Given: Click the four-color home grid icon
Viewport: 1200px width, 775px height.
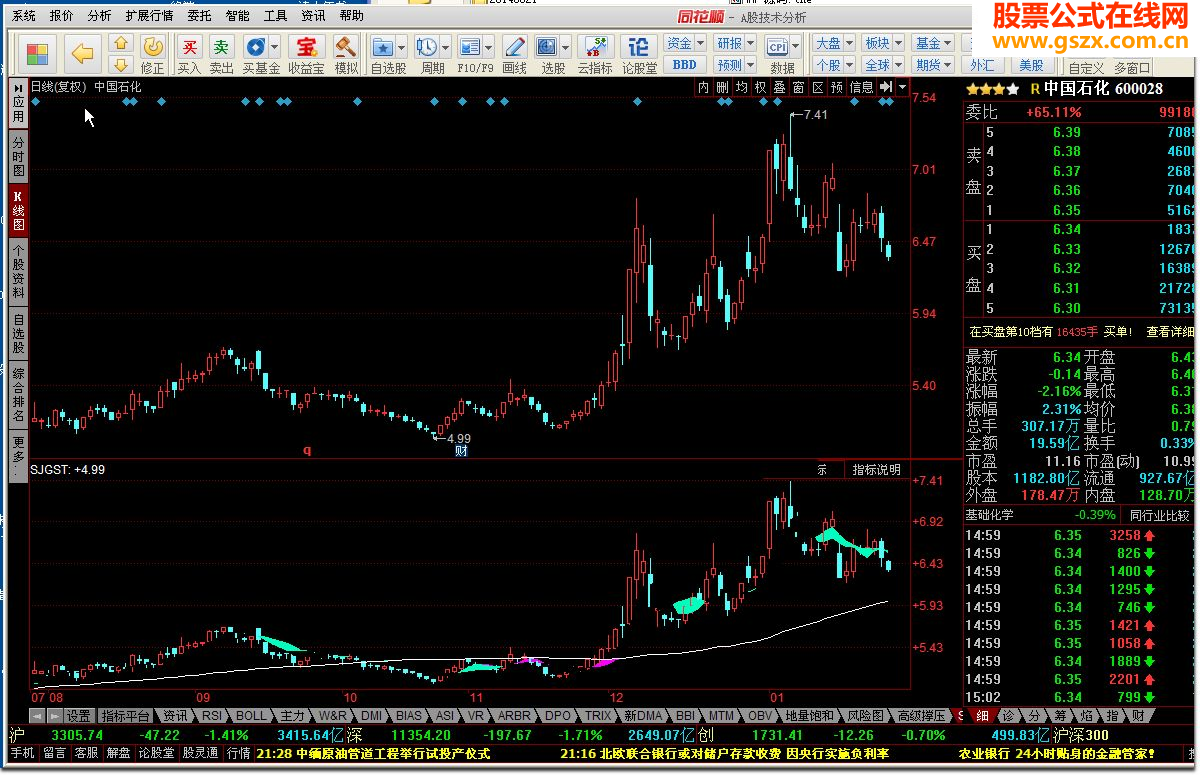Looking at the screenshot, I should [x=38, y=54].
